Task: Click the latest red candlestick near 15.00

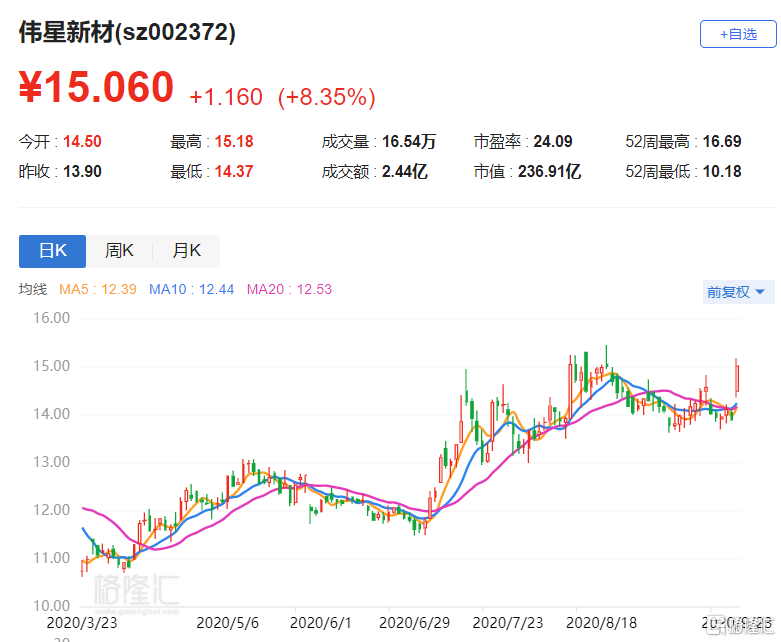Action: click(737, 379)
